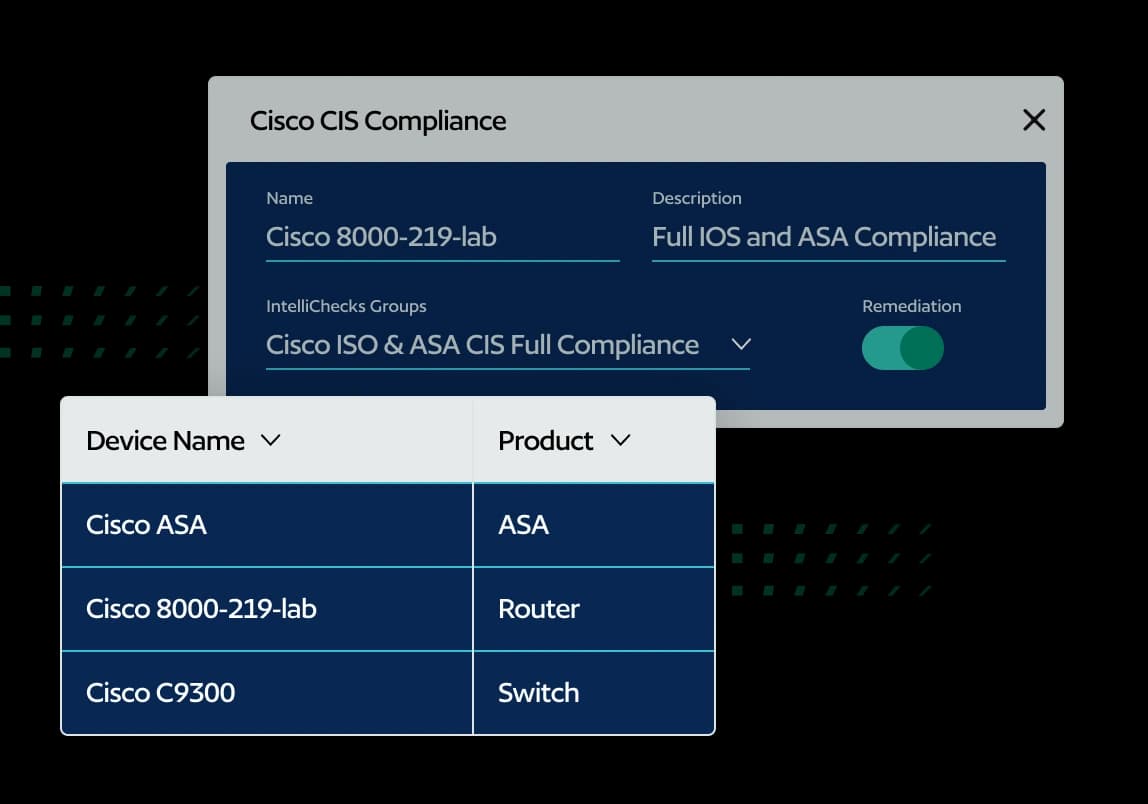Open the Product column chevron
Image resolution: width=1148 pixels, height=804 pixels.
click(x=620, y=441)
